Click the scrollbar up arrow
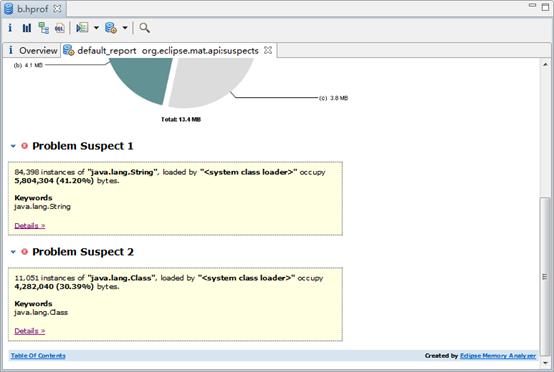Screen dimensions: 554x372 545,64
